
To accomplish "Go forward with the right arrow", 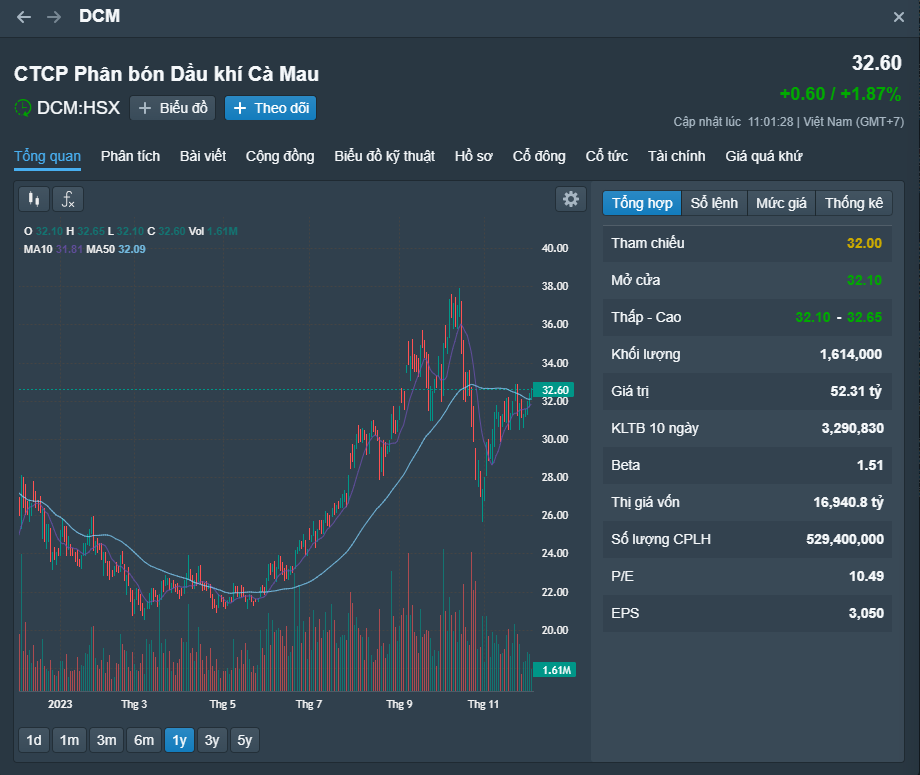I will click(54, 17).
